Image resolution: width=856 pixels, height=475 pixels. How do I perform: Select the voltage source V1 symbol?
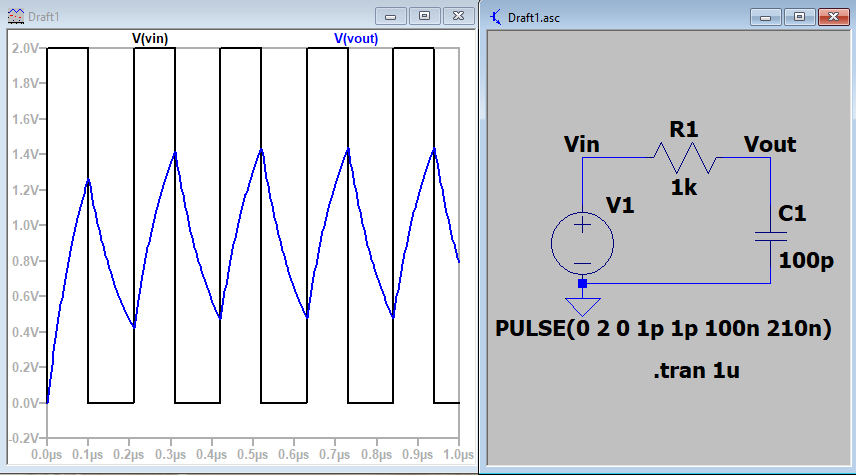tap(582, 242)
